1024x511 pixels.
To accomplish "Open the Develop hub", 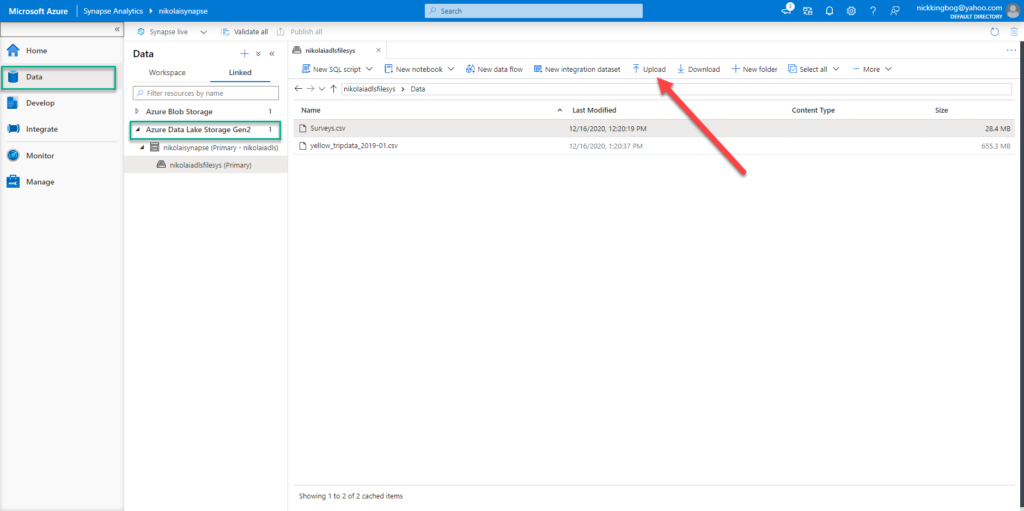I will click(40, 103).
